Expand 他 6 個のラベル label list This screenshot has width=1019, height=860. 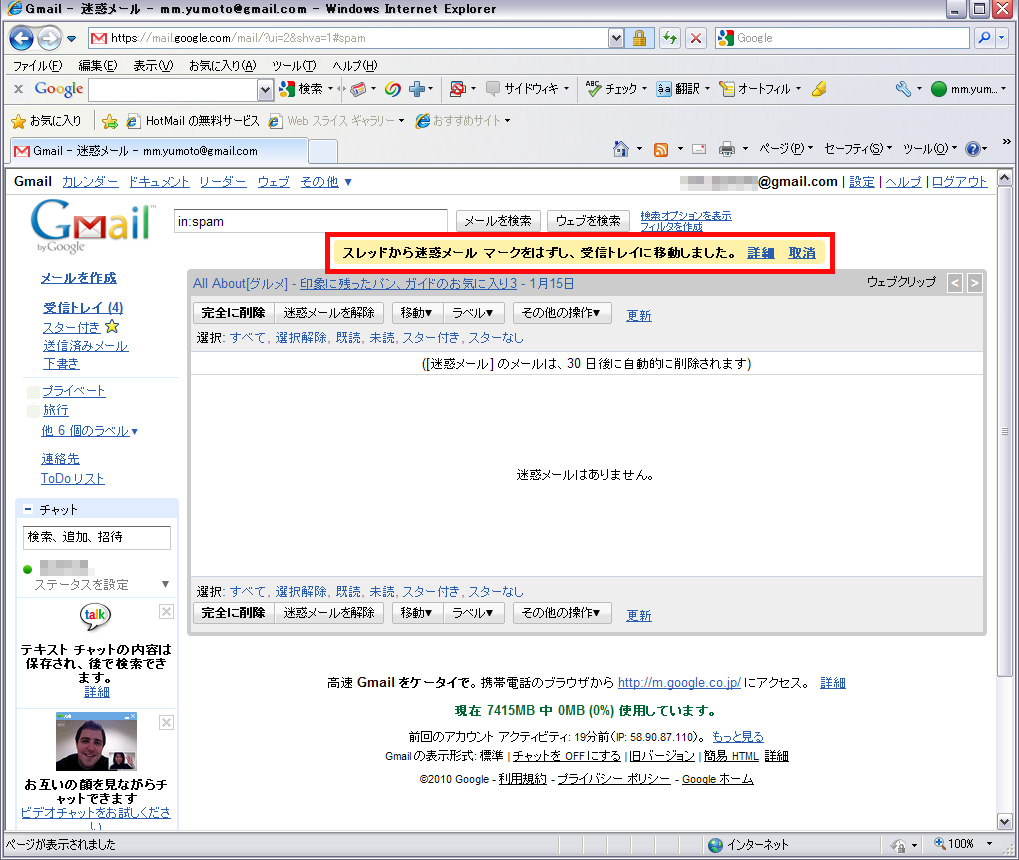tap(89, 431)
